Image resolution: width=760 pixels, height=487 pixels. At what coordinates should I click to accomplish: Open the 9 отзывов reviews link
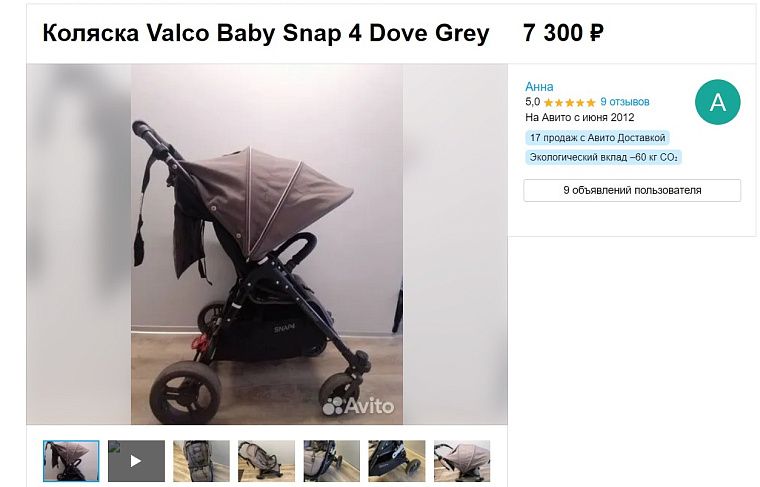pos(624,102)
